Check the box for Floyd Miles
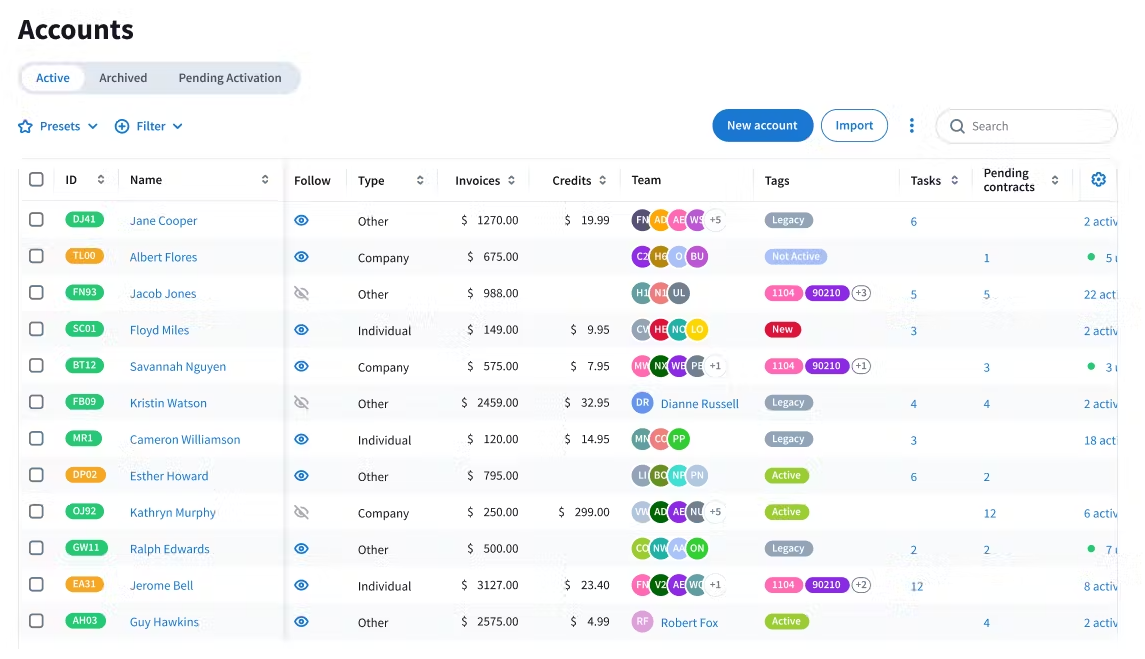The image size is (1145, 659). (x=36, y=329)
